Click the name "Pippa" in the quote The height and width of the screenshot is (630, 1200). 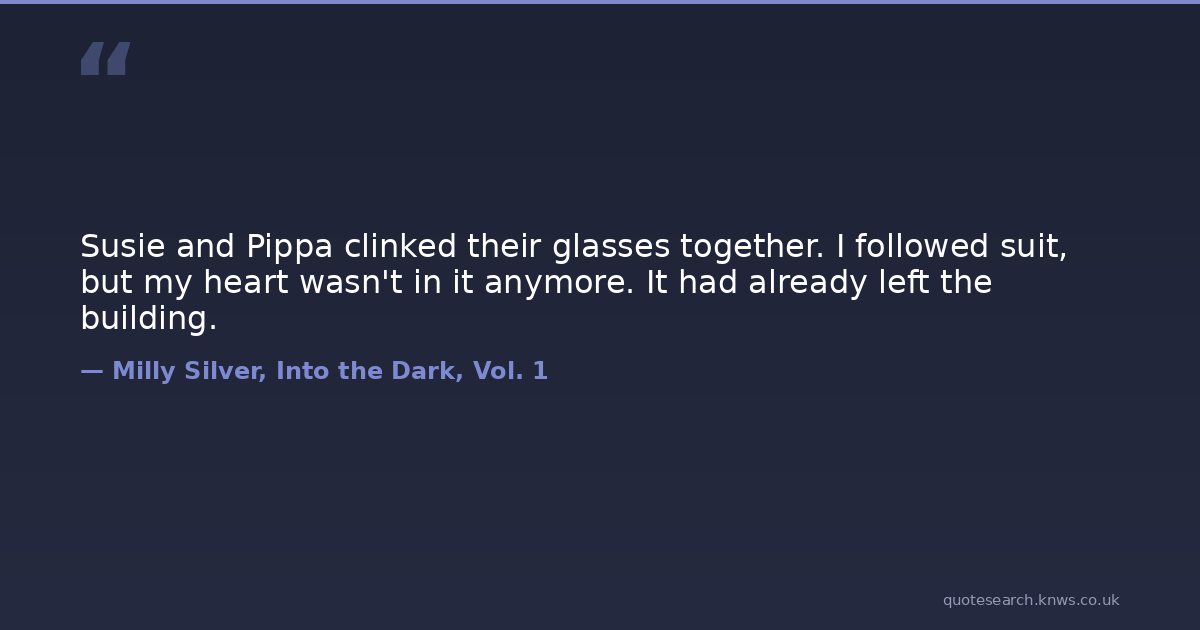[x=289, y=246]
